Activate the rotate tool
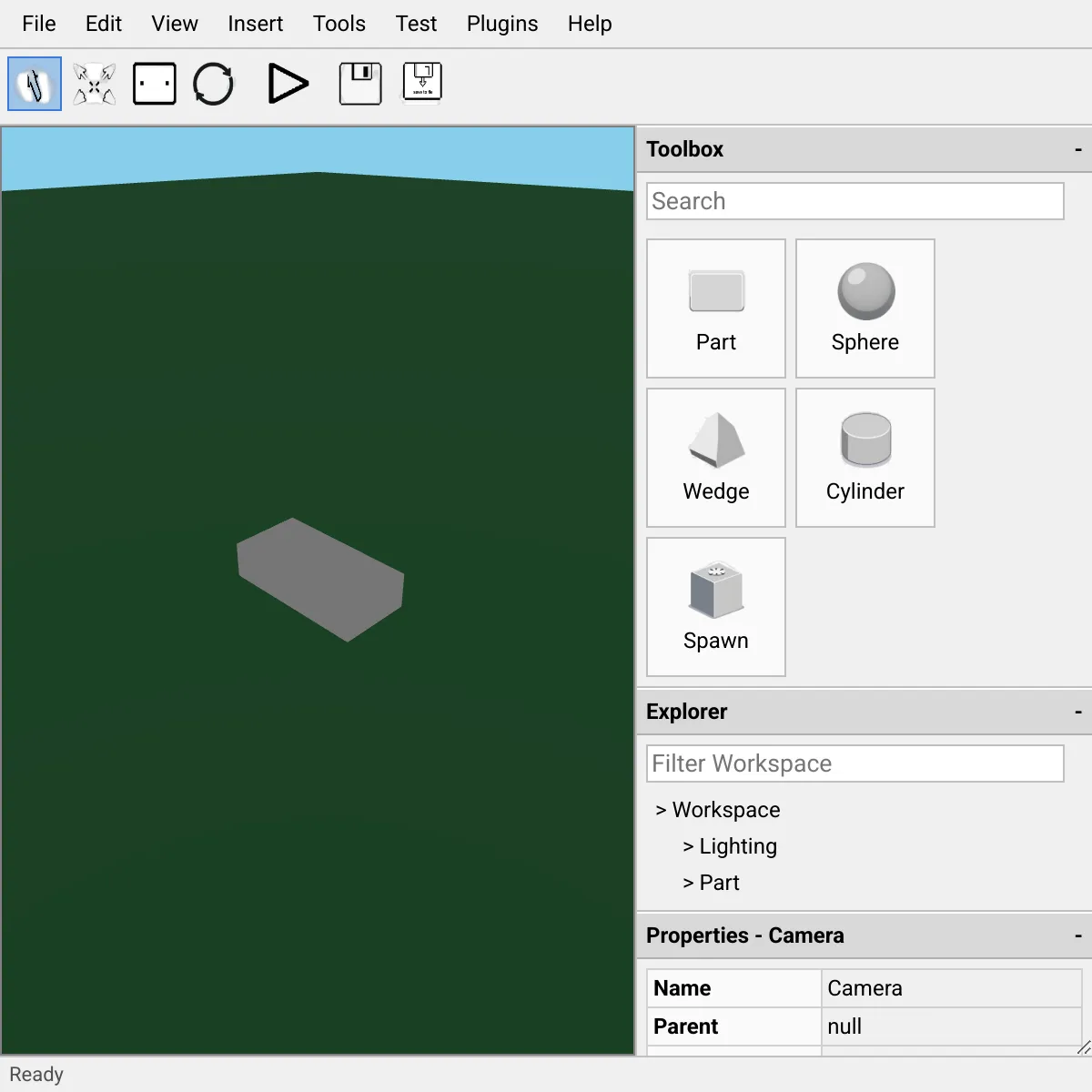The height and width of the screenshot is (1092, 1092). coord(214,84)
